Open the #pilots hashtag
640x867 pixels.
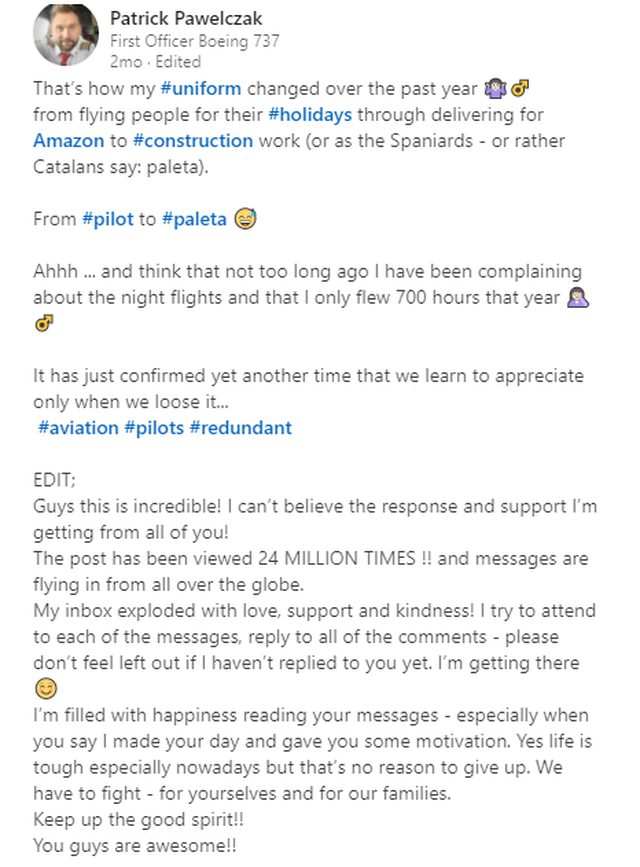coord(154,427)
